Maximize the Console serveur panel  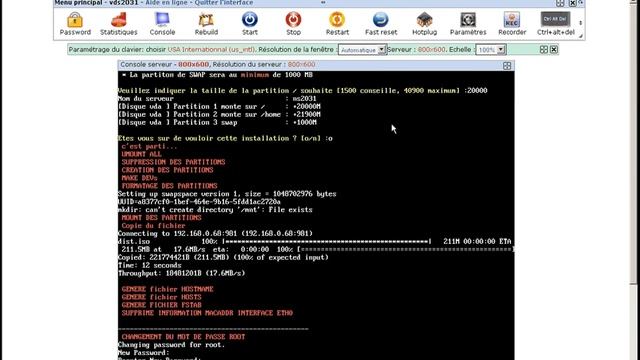[507, 66]
